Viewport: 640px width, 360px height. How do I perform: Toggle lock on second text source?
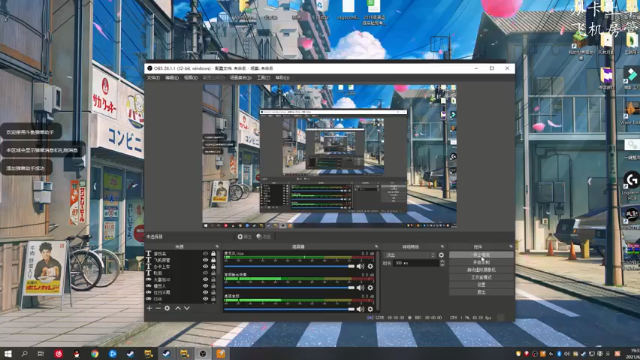(213, 260)
